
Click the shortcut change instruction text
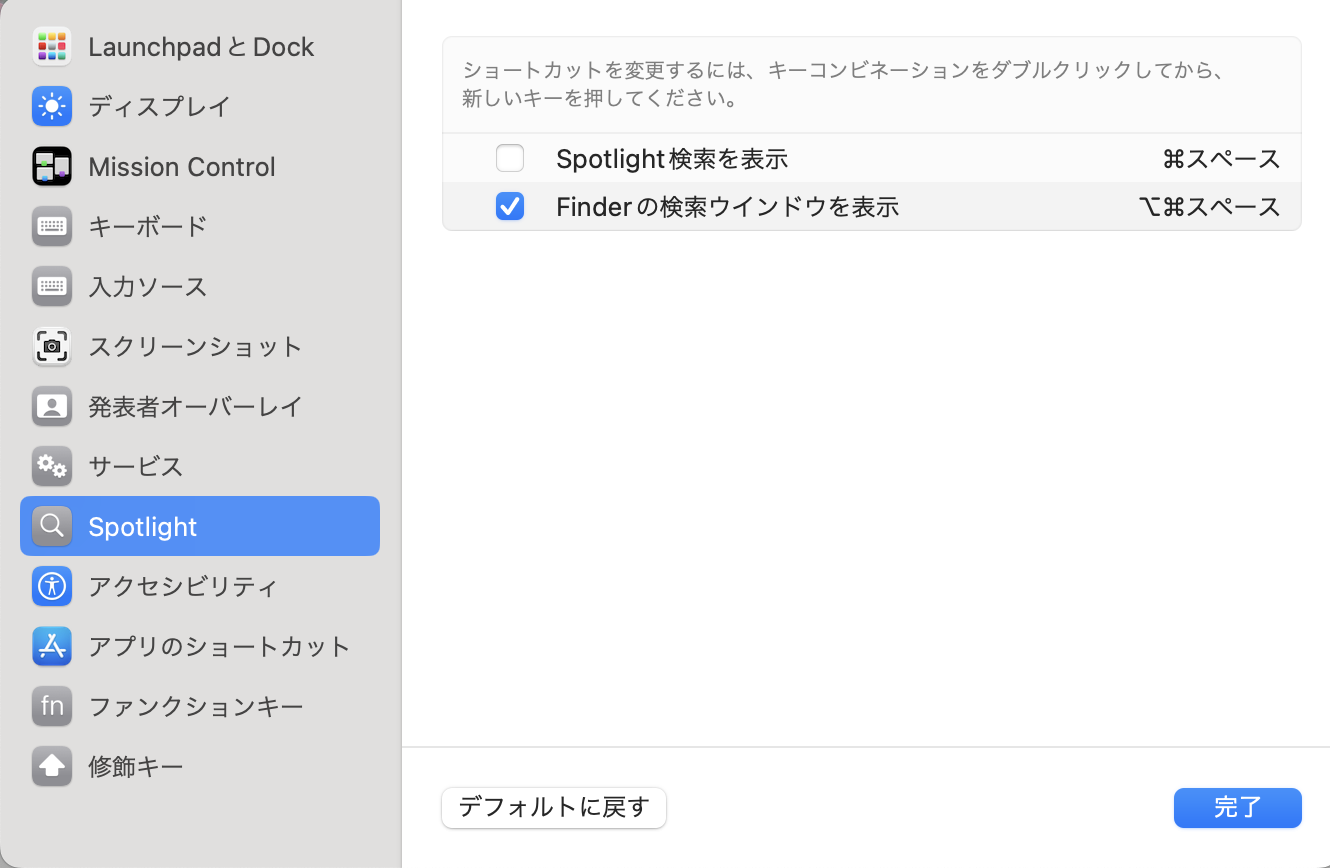(x=844, y=85)
